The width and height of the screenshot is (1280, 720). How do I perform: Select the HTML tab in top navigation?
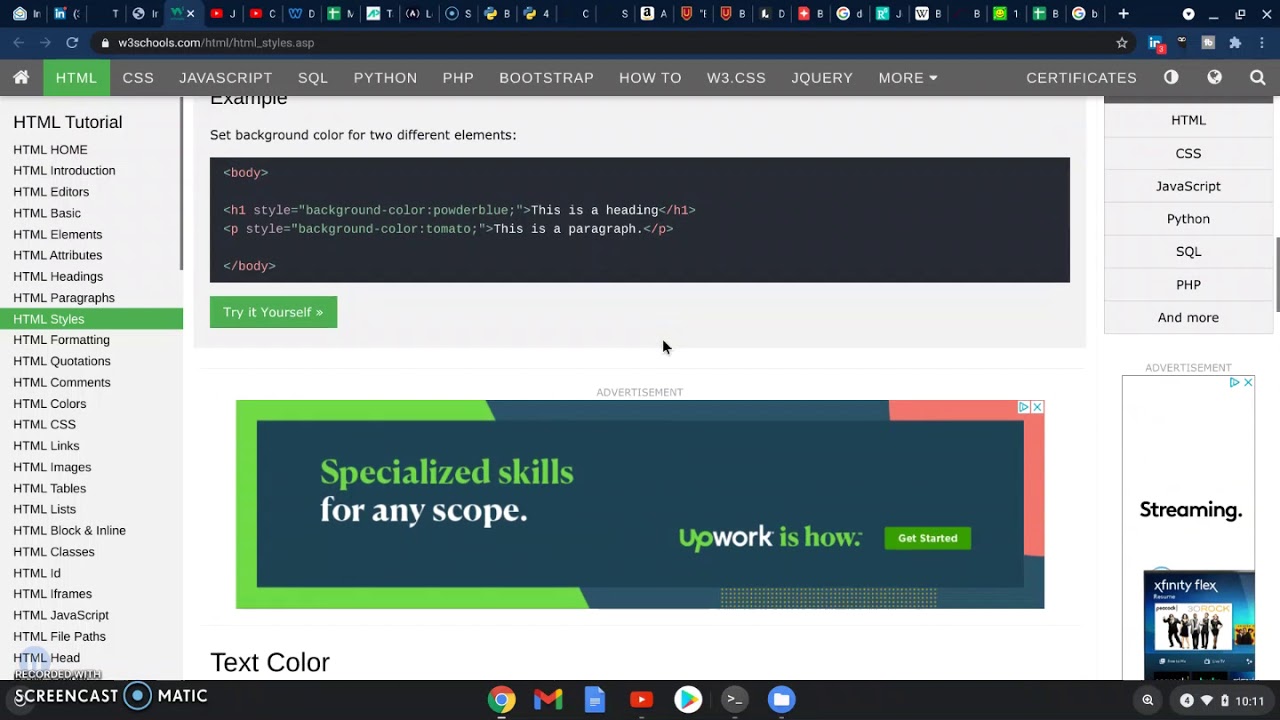pyautogui.click(x=76, y=77)
